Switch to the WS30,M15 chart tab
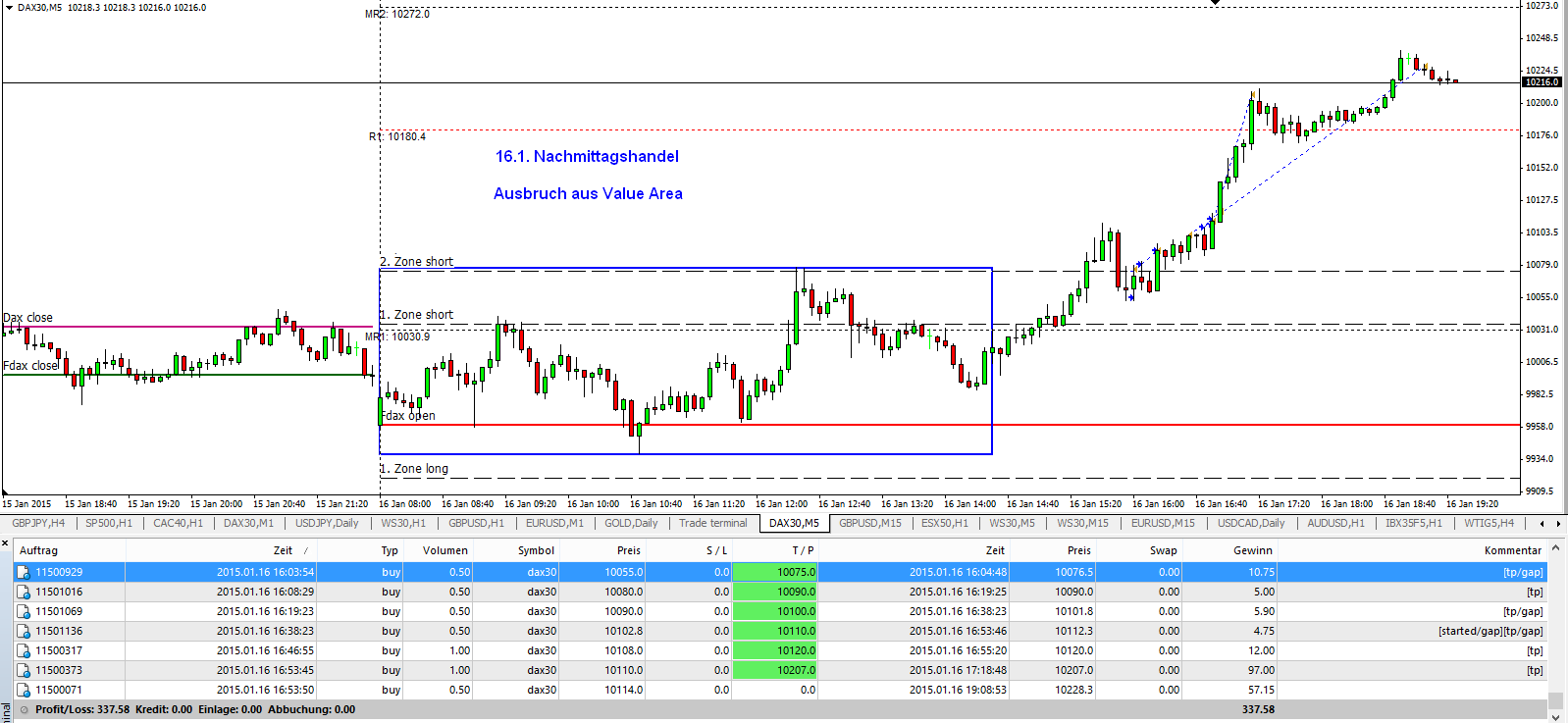This screenshot has height=723, width=1568. tap(1082, 523)
